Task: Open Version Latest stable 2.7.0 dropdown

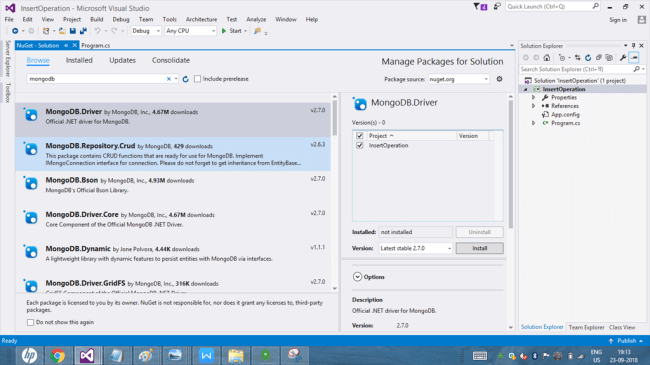Action: click(415, 248)
